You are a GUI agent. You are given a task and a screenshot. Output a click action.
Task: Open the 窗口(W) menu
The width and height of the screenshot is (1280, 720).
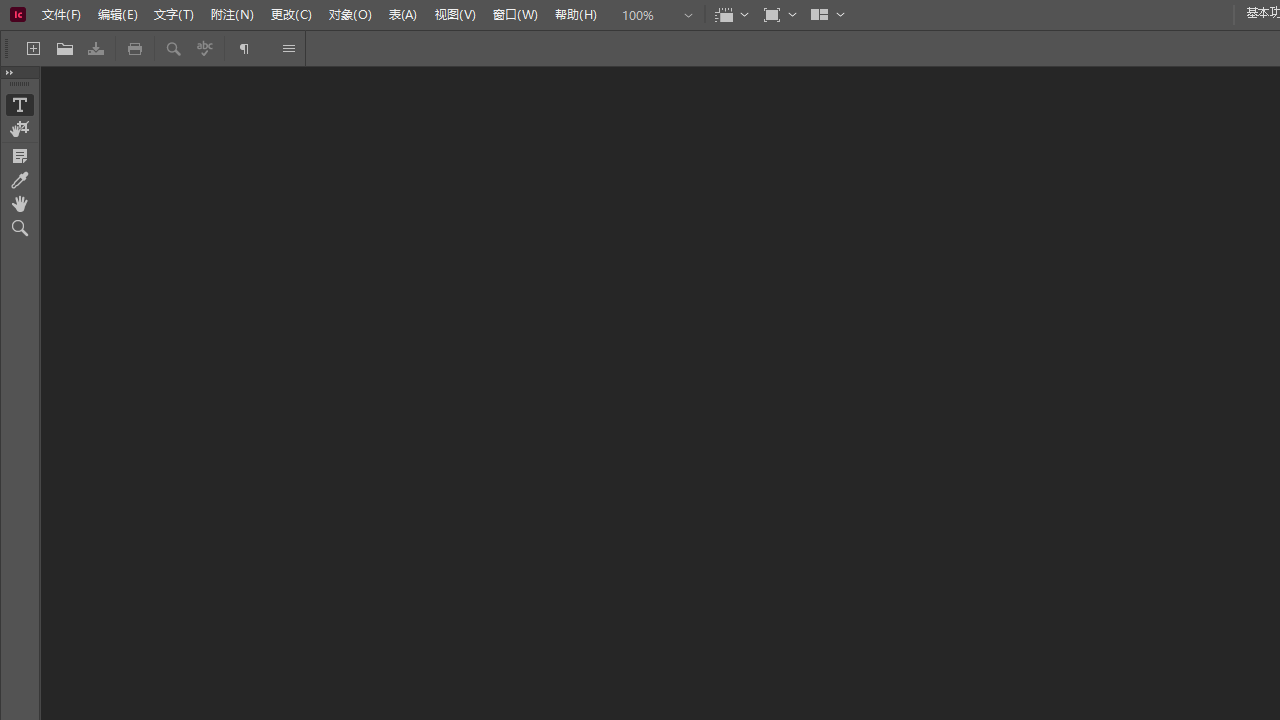515,15
